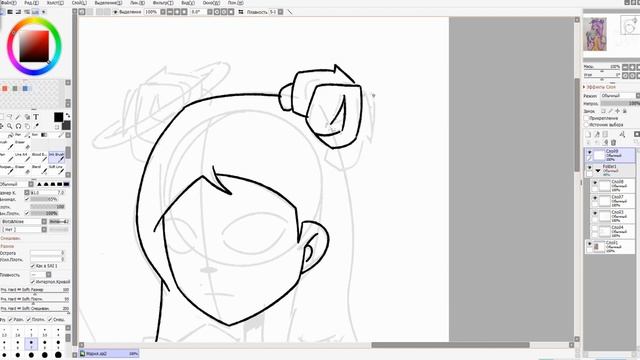Select the Eyedropper color picker tool
Screen dimensions: 640x360
point(36,126)
